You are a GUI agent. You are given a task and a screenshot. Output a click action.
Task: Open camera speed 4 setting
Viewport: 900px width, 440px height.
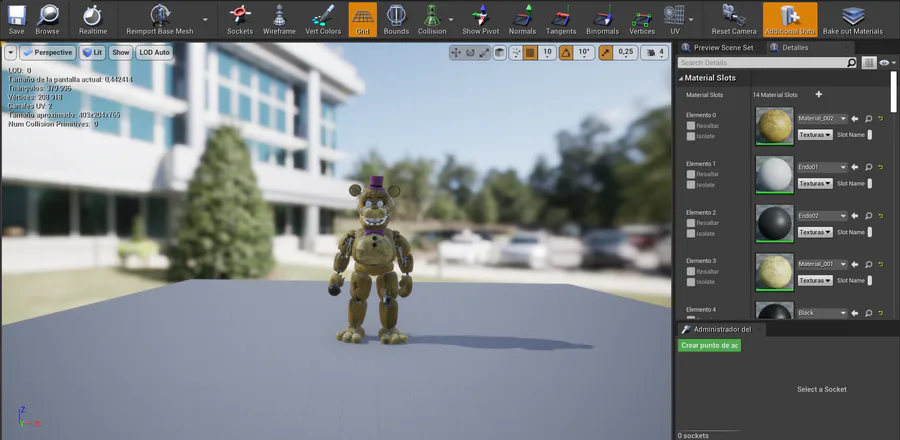click(654, 53)
